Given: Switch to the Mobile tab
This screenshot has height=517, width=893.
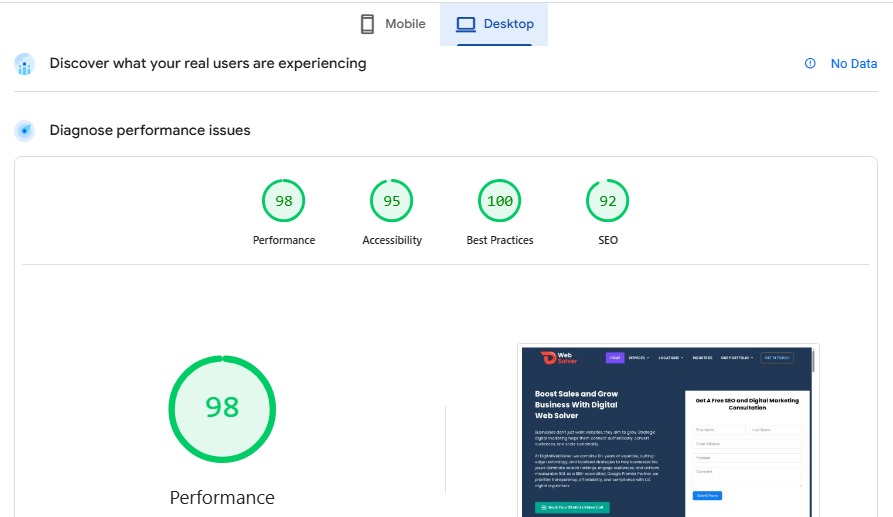Looking at the screenshot, I should click(x=393, y=24).
